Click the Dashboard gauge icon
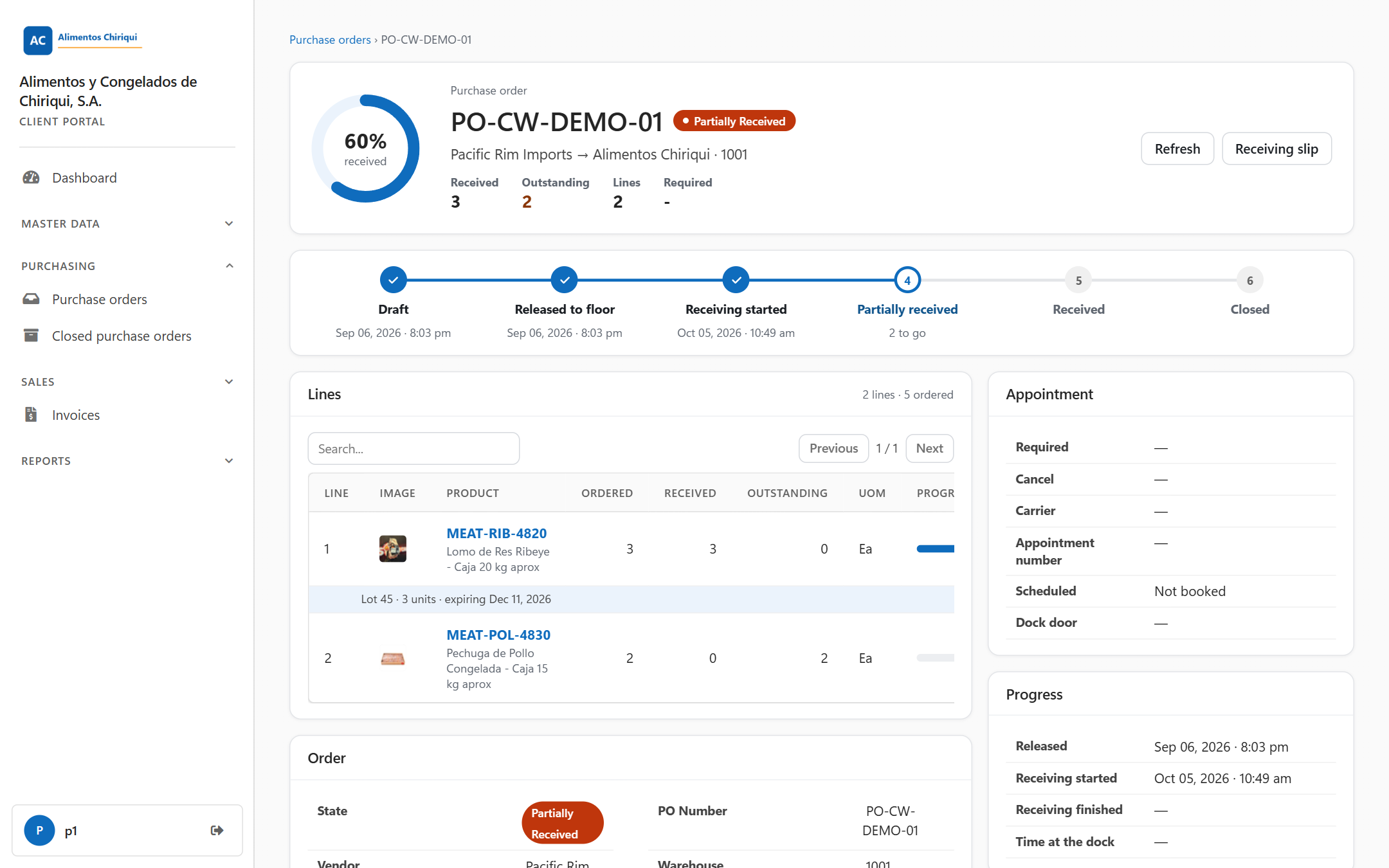This screenshot has width=1389, height=868. [31, 177]
